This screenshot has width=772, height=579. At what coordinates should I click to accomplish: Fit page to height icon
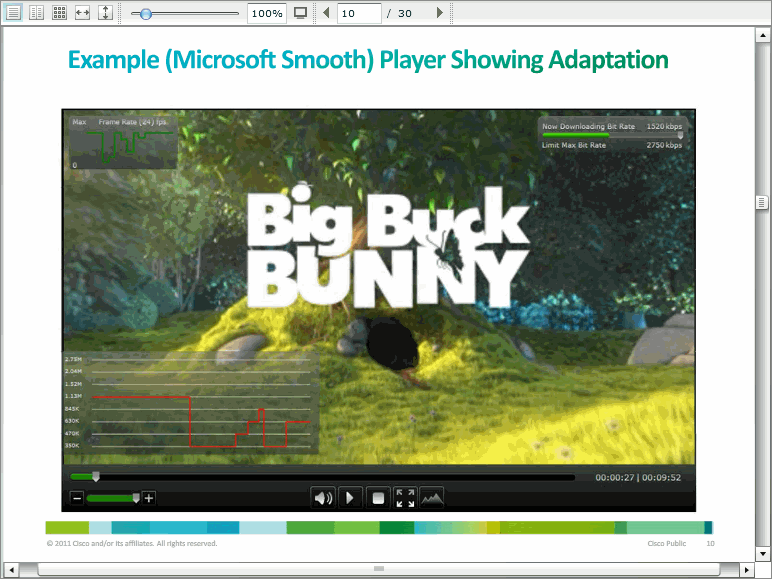tap(105, 13)
